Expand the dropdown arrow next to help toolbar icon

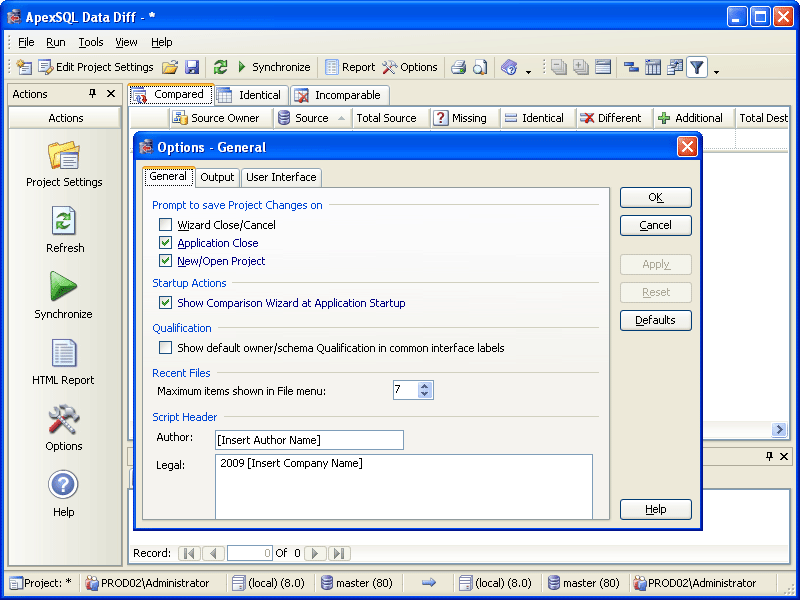(x=528, y=70)
